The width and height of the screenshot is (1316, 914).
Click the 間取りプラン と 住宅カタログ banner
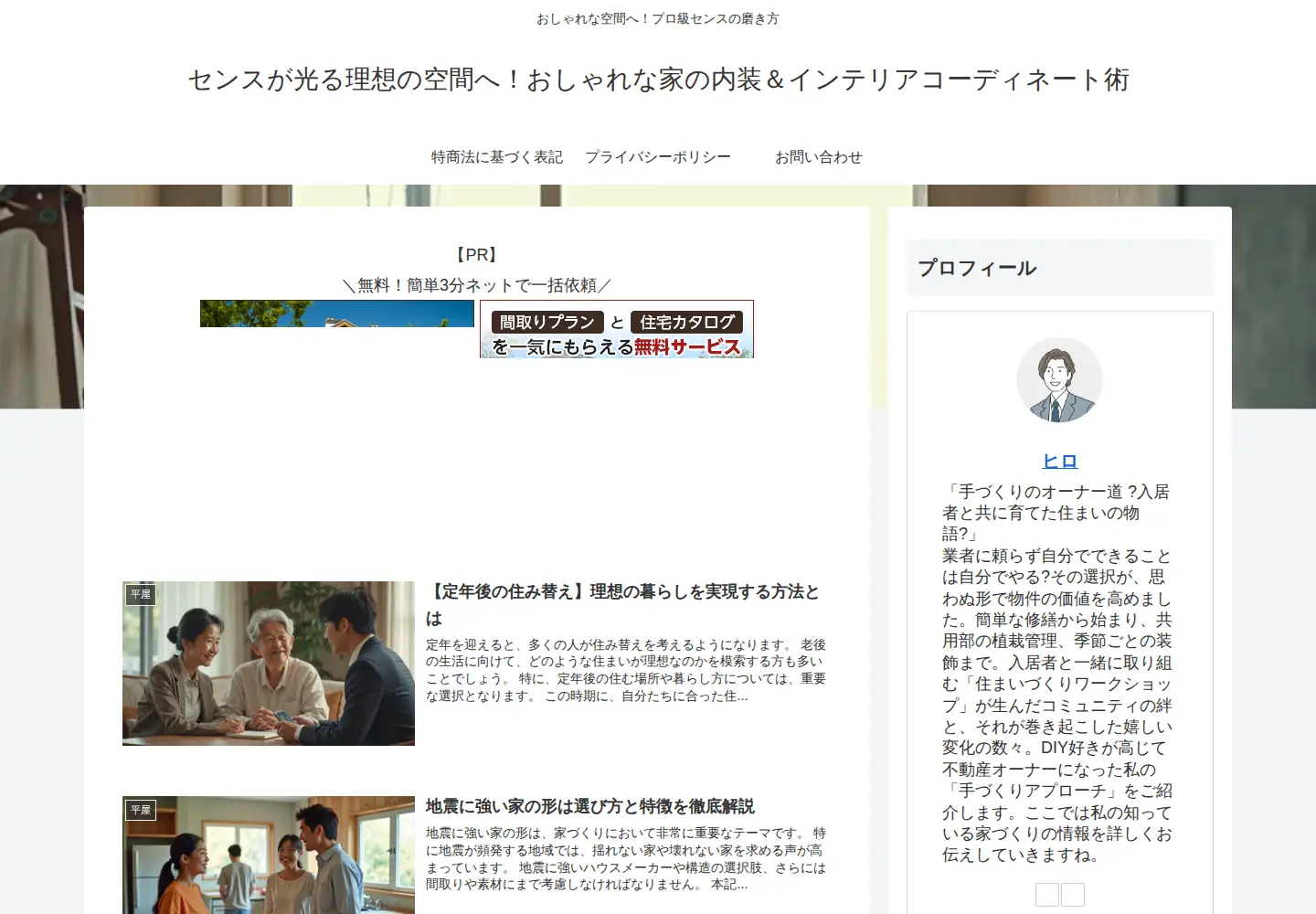click(617, 329)
